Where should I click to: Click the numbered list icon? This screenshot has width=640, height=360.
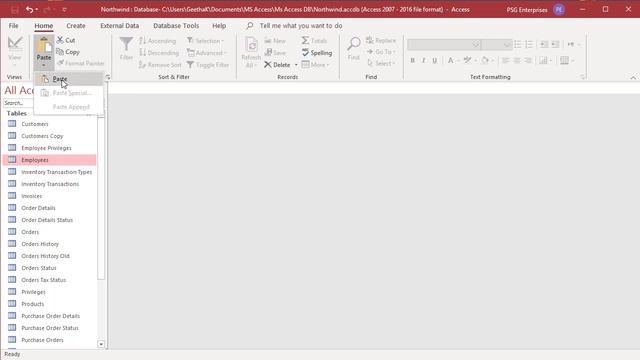pos(529,44)
